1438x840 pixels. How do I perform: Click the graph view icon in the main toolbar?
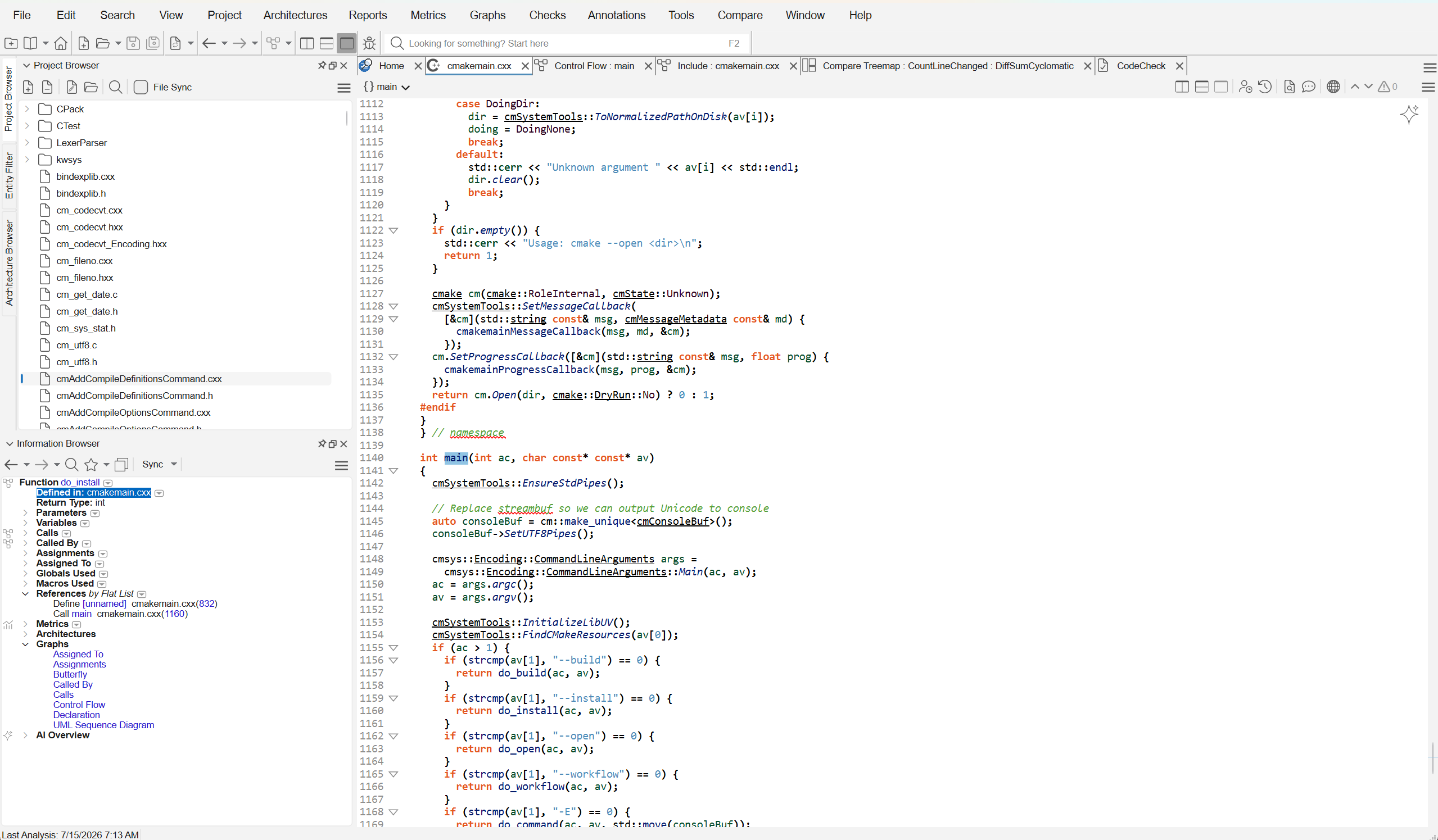point(274,43)
